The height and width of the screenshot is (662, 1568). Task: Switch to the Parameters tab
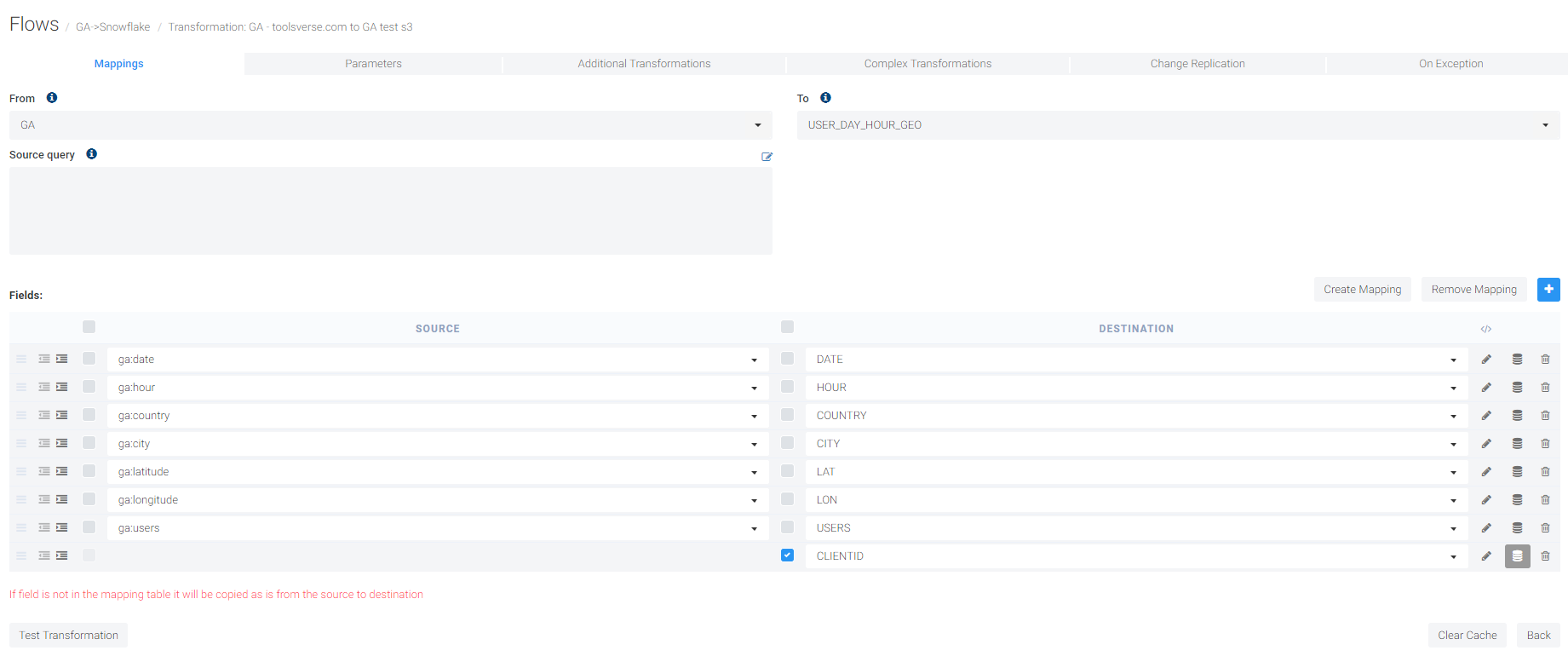click(x=373, y=64)
